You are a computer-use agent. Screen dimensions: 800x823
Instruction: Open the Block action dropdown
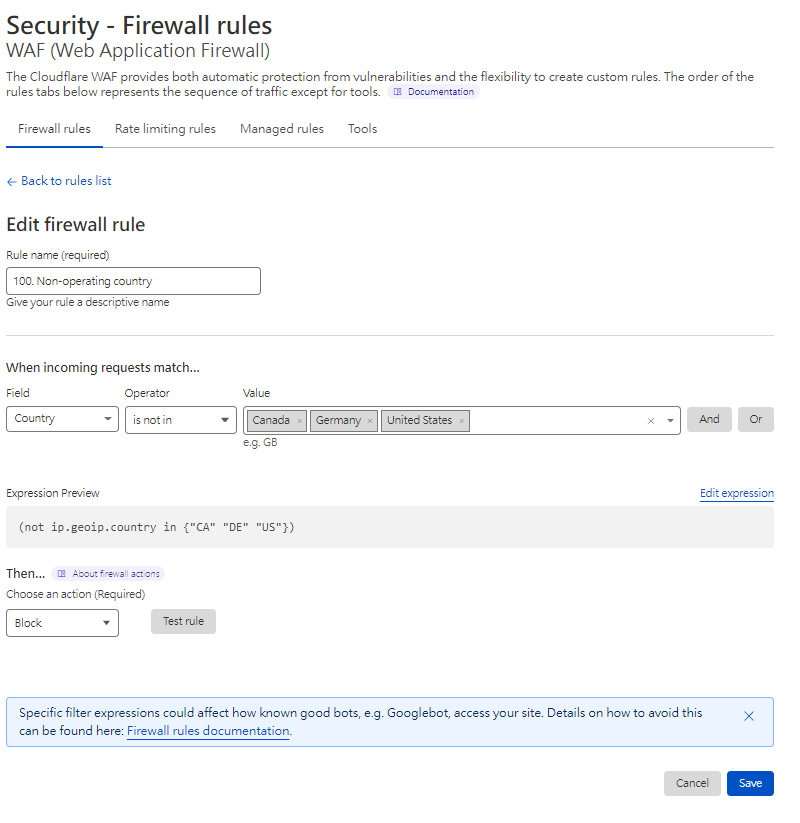[x=62, y=623]
